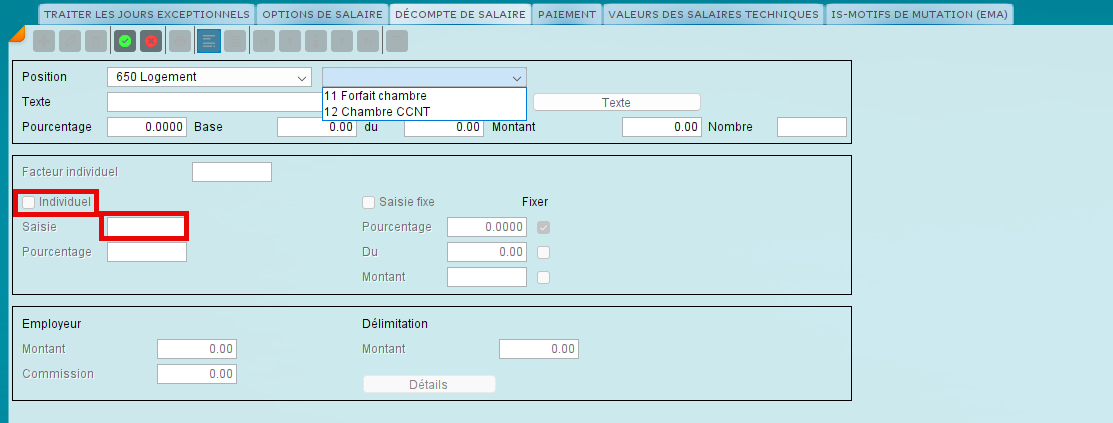Toggle the Fixer checkbox beside Du
The image size is (1113, 423).
pos(544,253)
